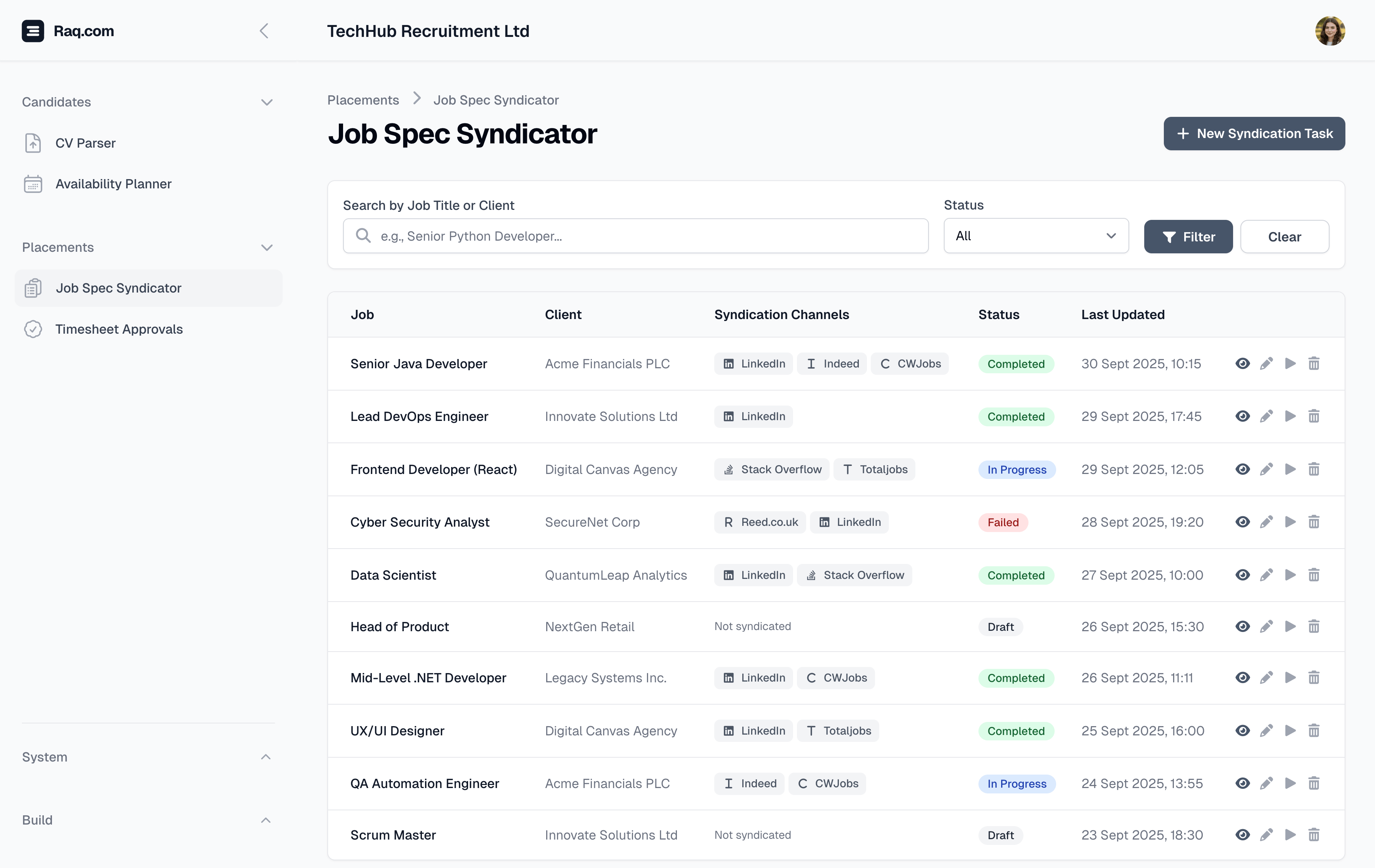Open user profile avatar
Screen dimensions: 1375x868
(x=1330, y=31)
